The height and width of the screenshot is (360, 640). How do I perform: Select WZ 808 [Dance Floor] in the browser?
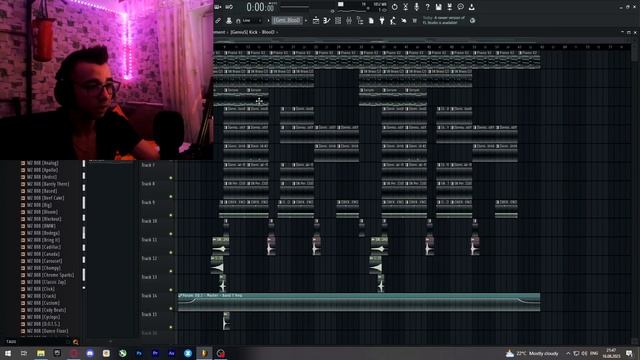47,331
